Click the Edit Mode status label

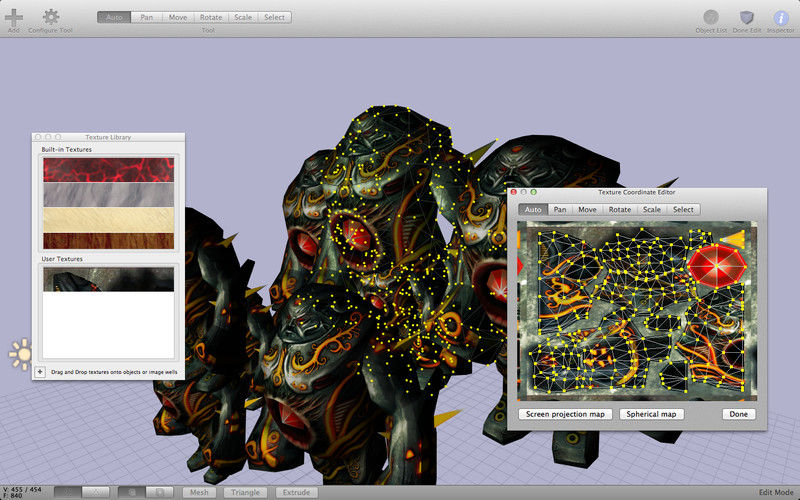(x=776, y=492)
